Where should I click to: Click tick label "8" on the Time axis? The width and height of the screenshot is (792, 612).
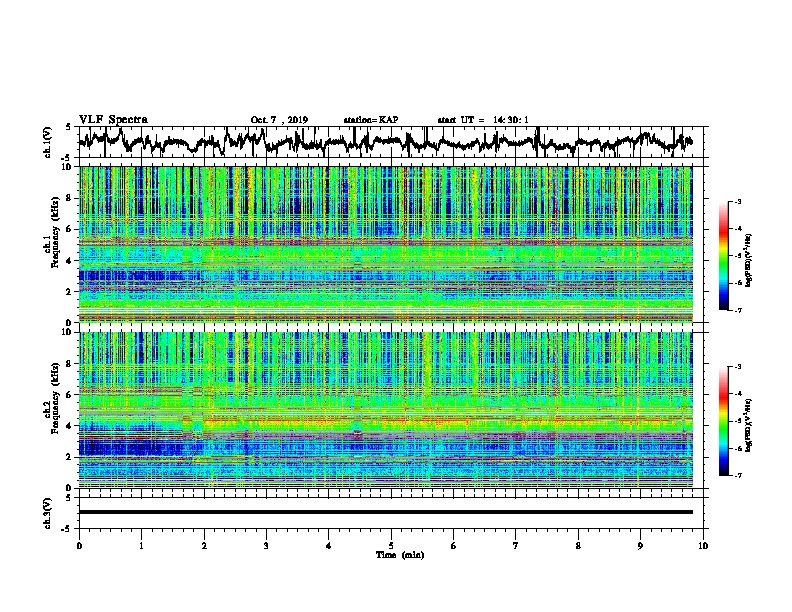578,546
